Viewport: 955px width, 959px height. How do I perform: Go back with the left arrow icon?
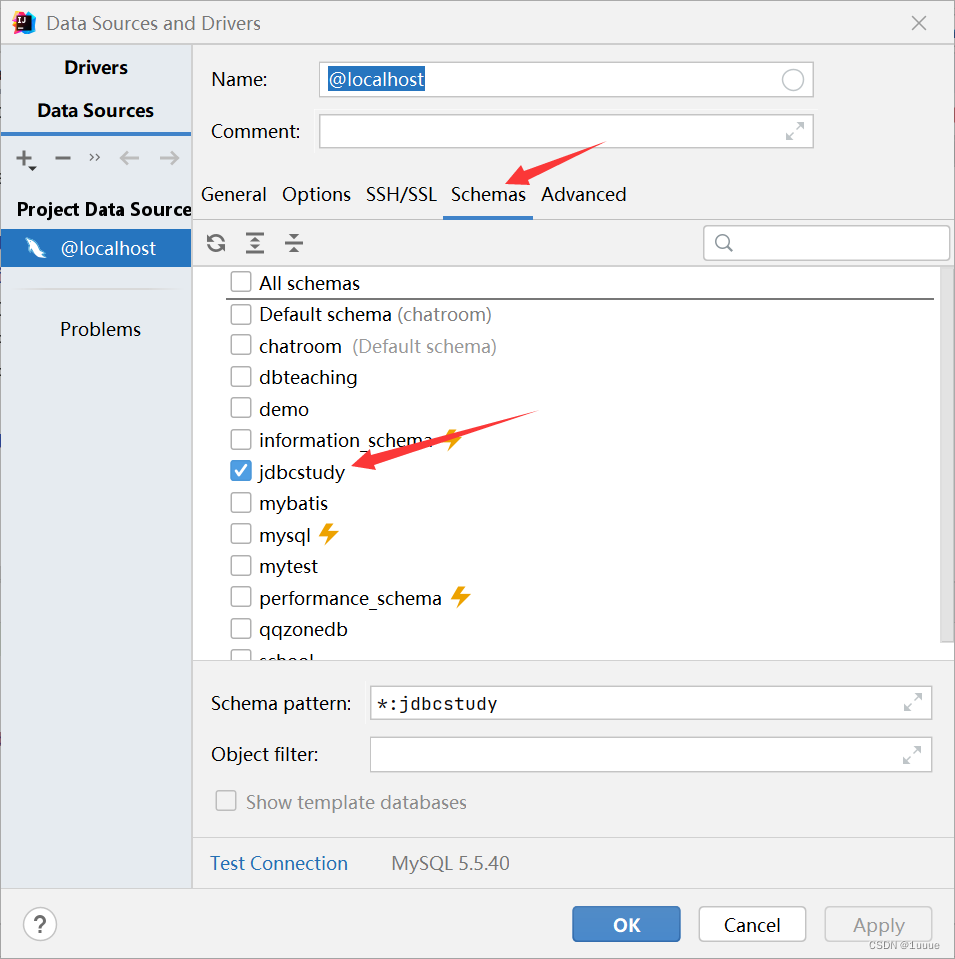click(129, 158)
